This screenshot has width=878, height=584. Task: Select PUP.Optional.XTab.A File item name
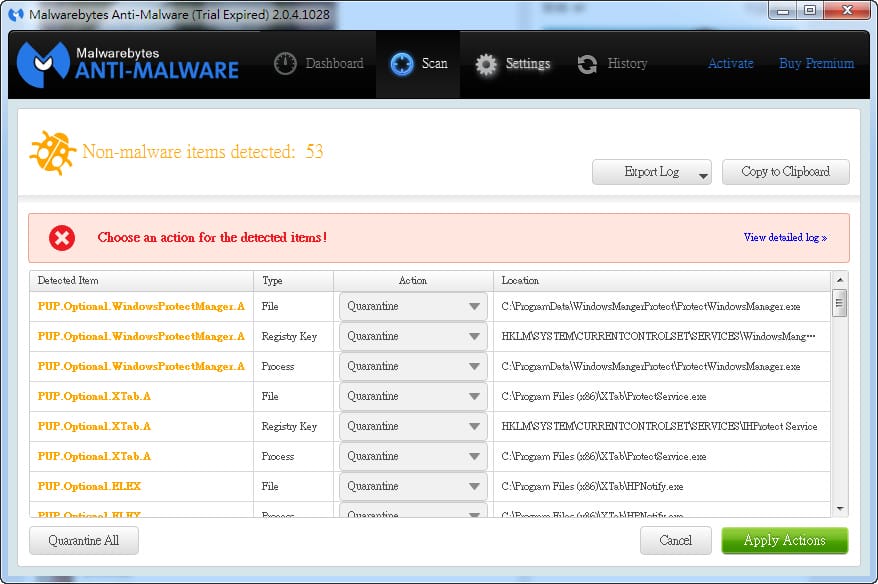coord(94,396)
